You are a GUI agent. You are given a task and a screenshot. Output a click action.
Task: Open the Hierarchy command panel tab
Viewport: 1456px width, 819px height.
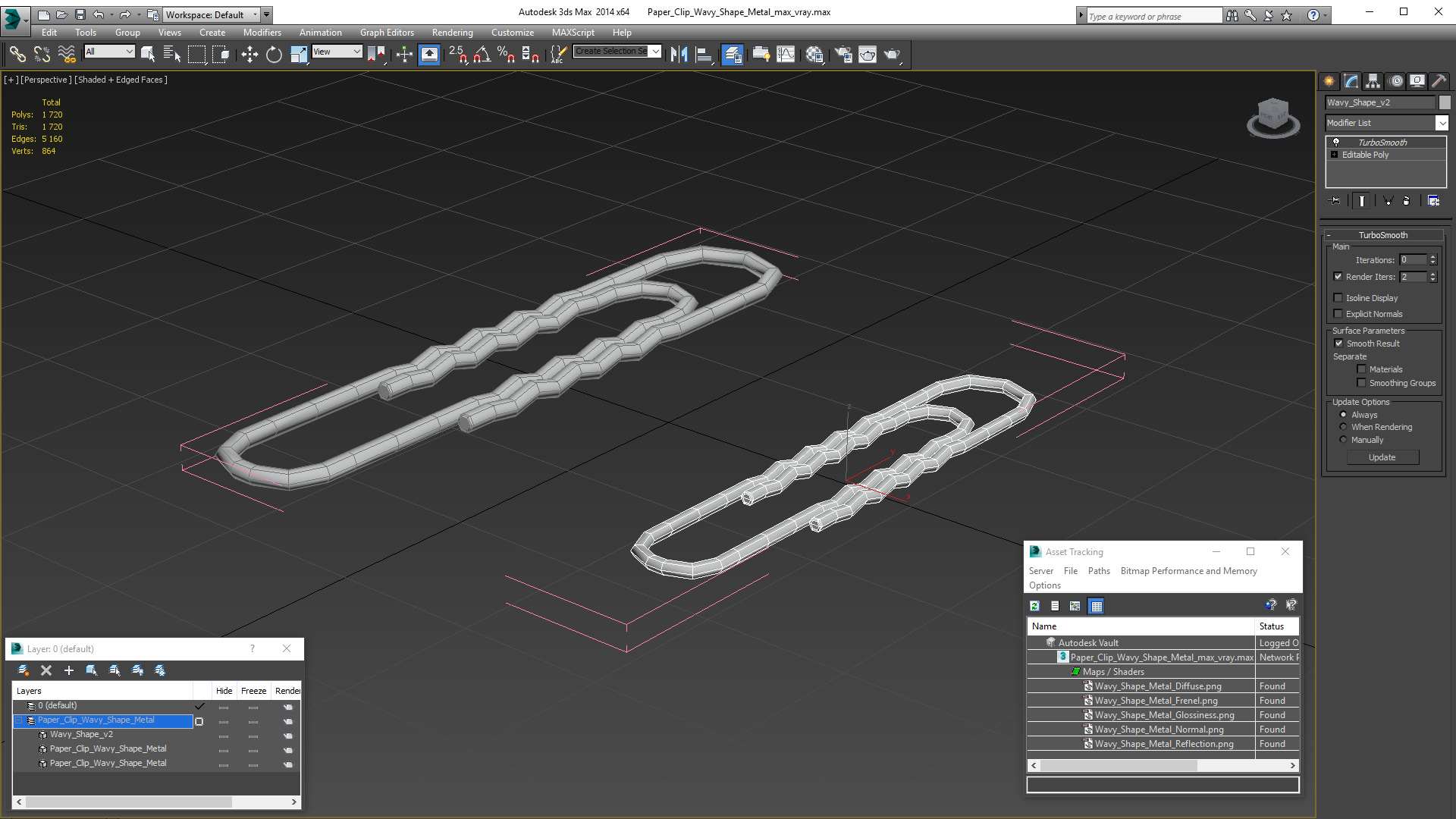(x=1373, y=81)
